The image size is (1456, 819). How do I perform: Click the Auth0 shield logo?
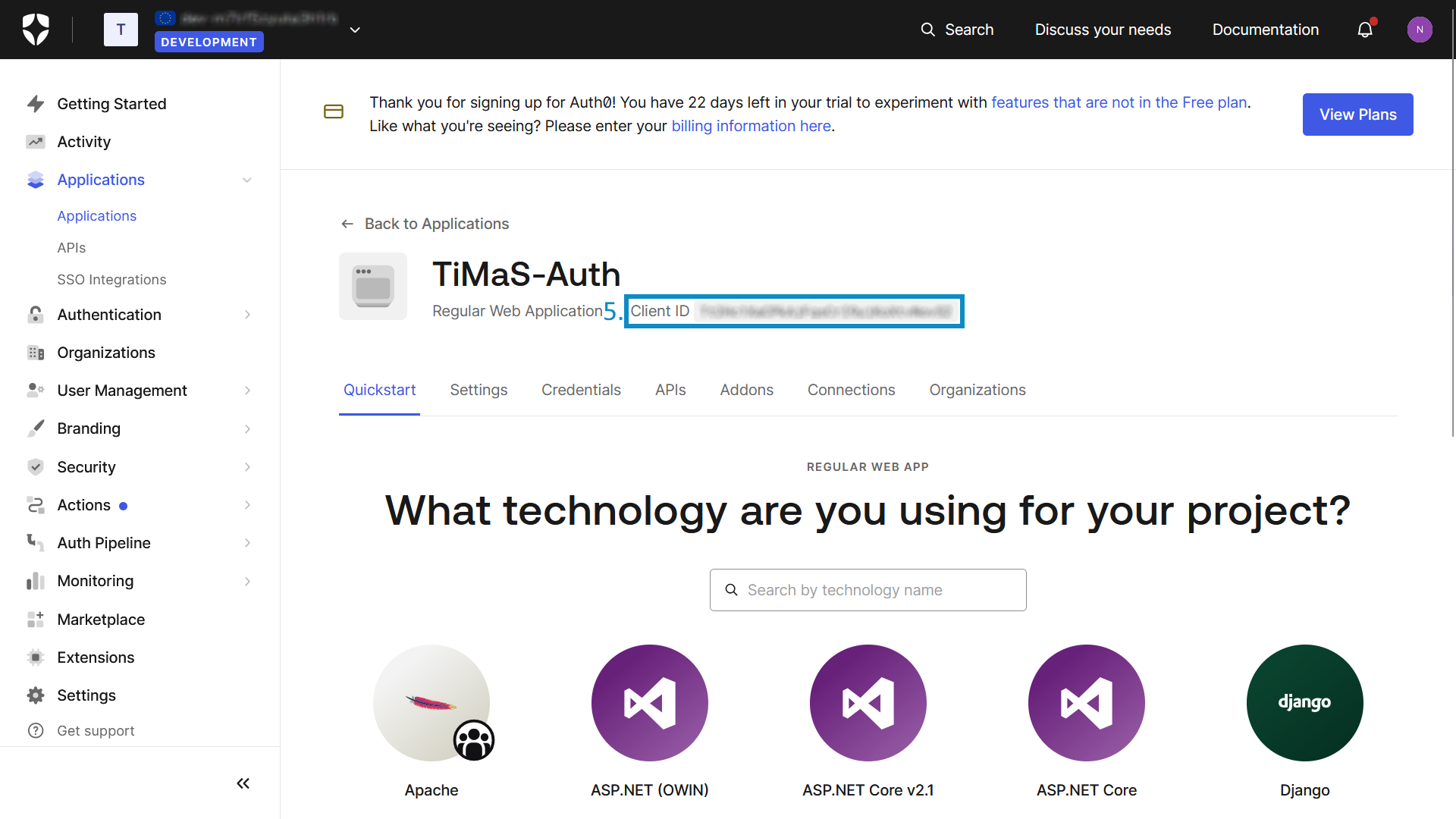(x=36, y=30)
